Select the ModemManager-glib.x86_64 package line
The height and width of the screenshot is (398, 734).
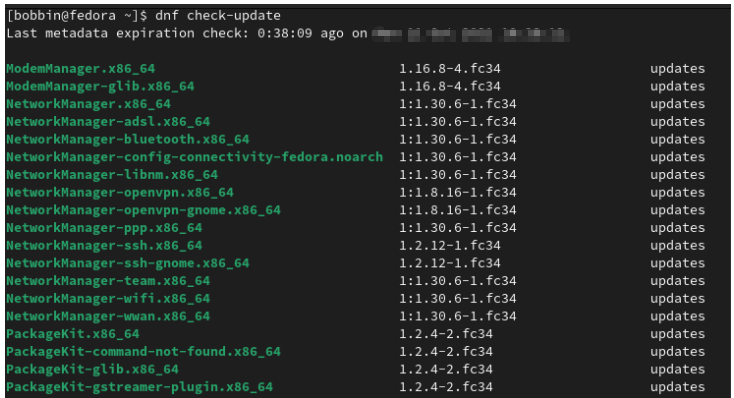100,87
